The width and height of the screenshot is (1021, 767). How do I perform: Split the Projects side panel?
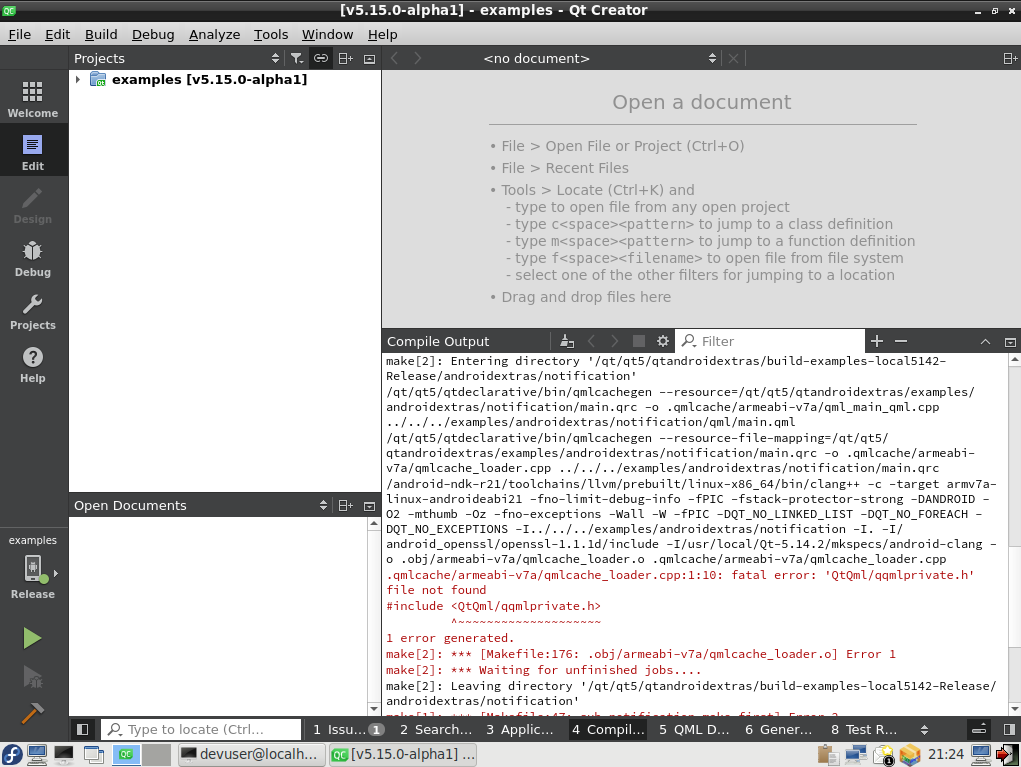click(x=346, y=59)
